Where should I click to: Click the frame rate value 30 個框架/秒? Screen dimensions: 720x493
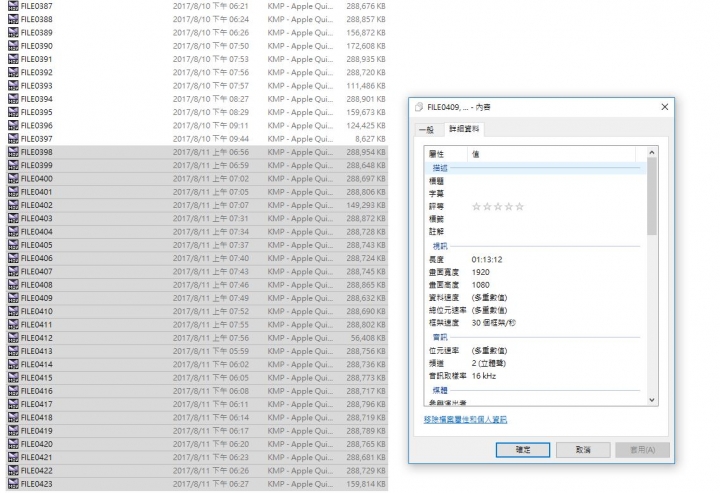point(494,323)
